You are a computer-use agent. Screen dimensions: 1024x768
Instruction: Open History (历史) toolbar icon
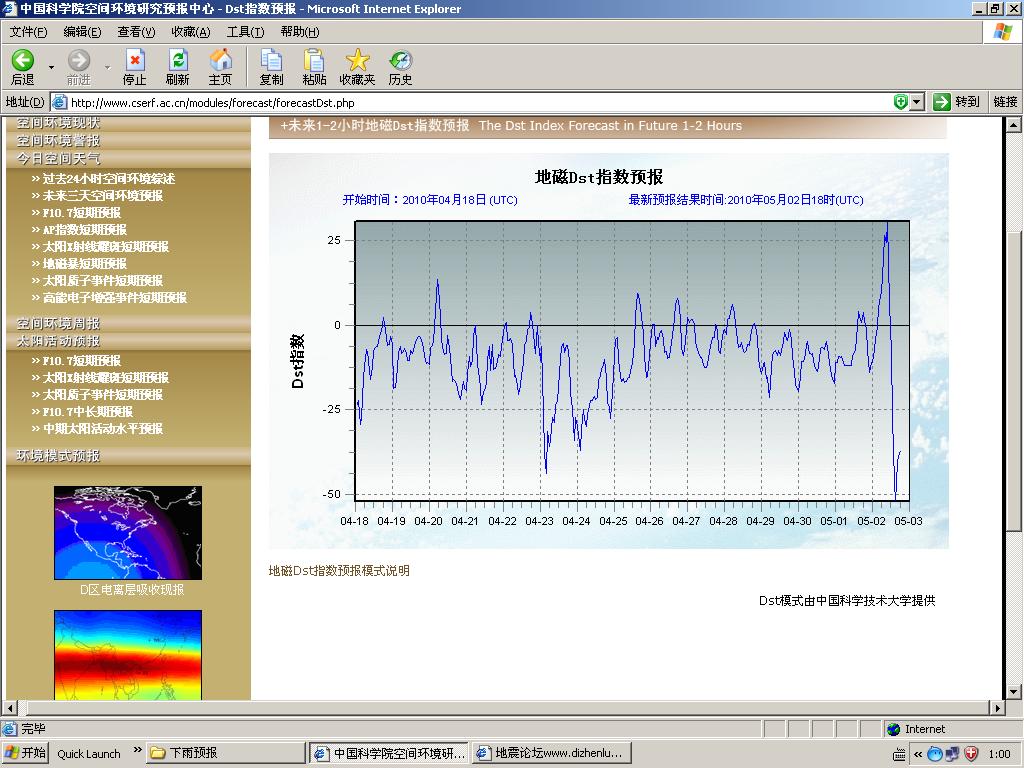pos(400,61)
